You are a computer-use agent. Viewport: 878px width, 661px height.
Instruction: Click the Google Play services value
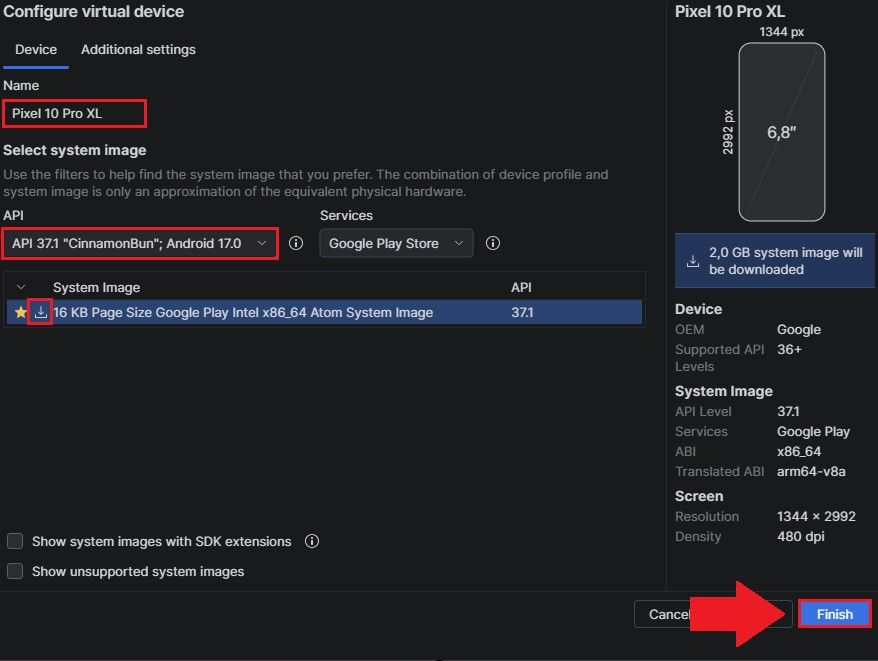tap(813, 431)
